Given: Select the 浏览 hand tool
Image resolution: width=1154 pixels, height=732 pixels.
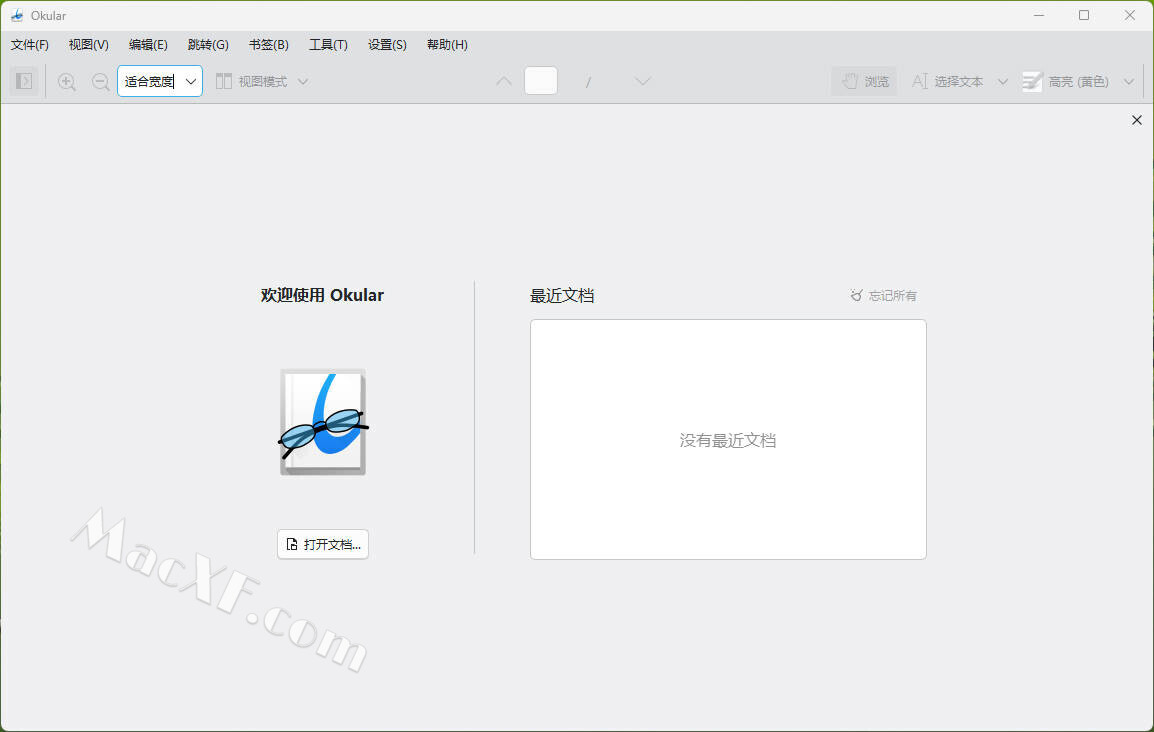Looking at the screenshot, I should [865, 81].
